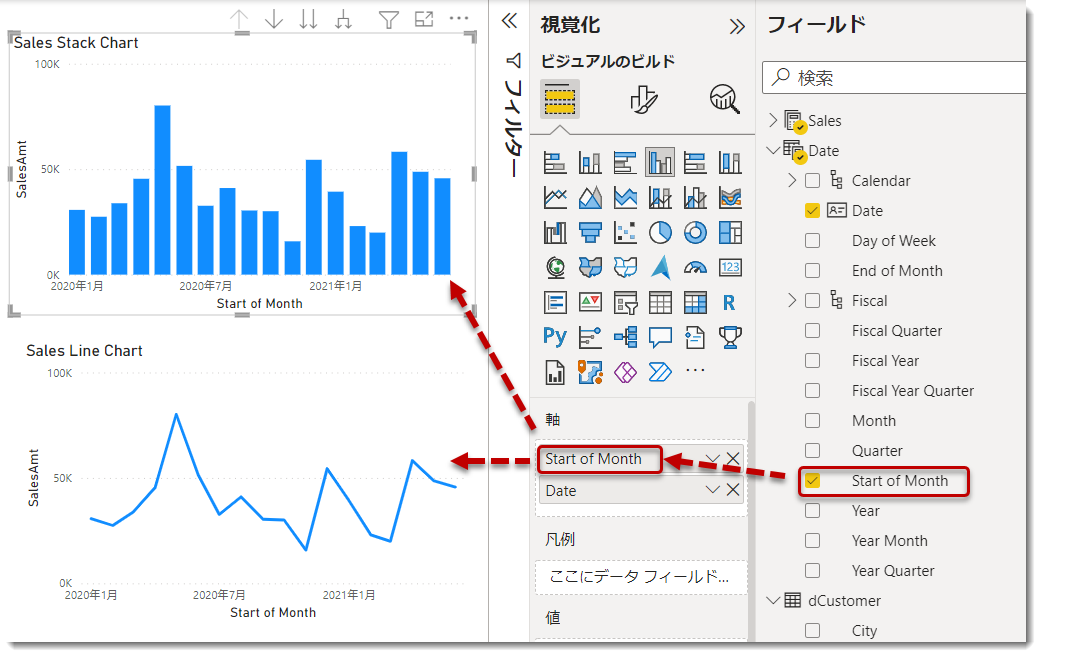The image size is (1092, 660).
Task: Select the slicer visual icon
Action: click(625, 302)
